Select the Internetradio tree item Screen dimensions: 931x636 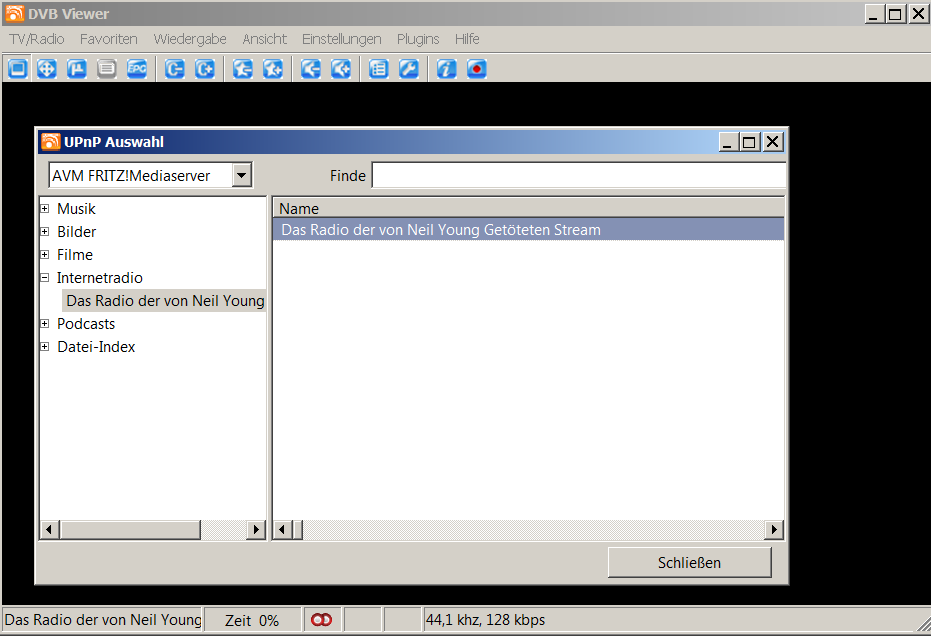pyautogui.click(x=100, y=278)
